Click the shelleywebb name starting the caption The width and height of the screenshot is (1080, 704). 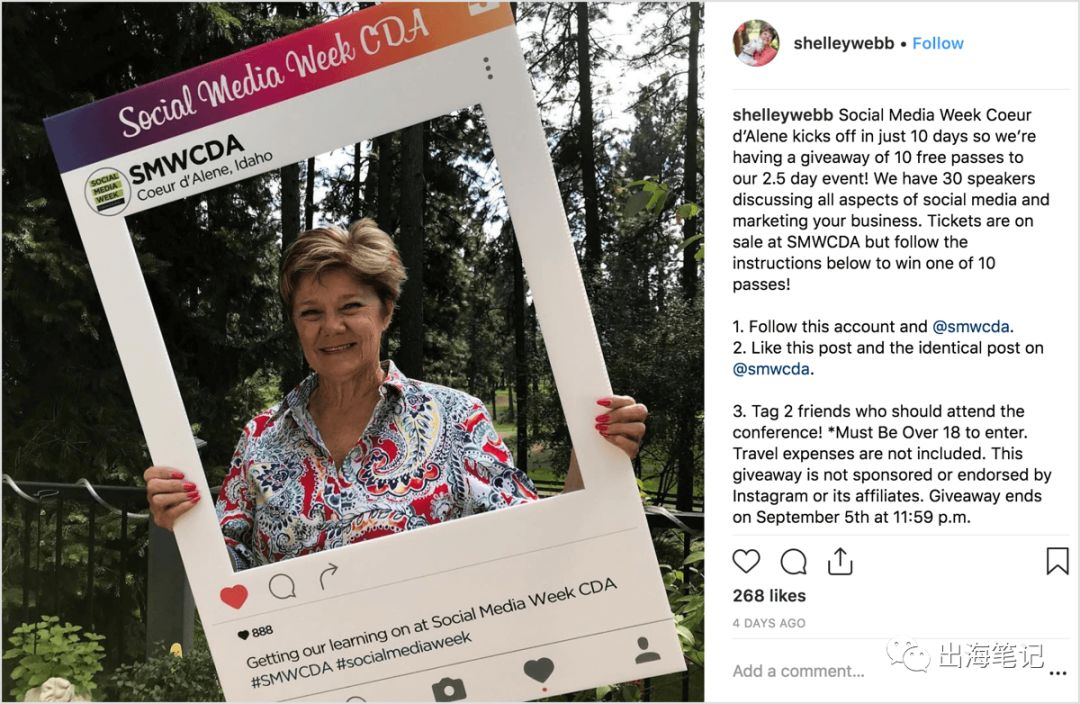pyautogui.click(x=782, y=115)
